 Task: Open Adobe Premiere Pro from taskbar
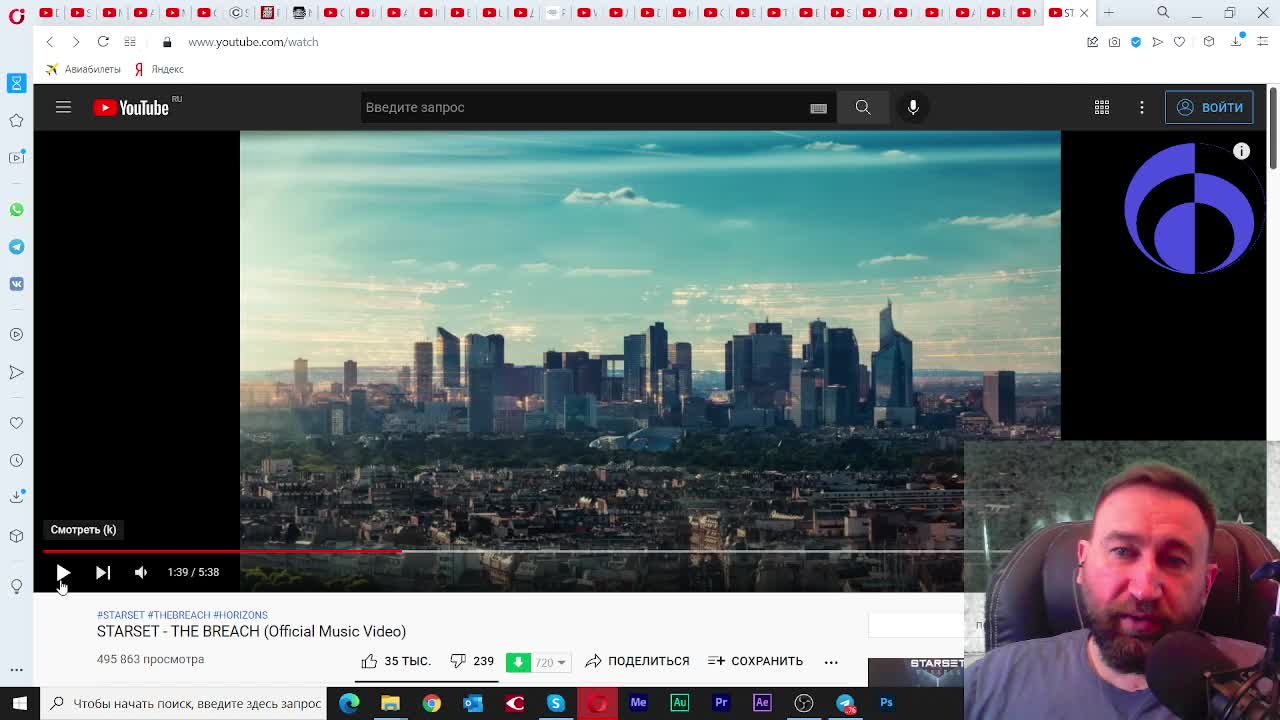[720, 703]
